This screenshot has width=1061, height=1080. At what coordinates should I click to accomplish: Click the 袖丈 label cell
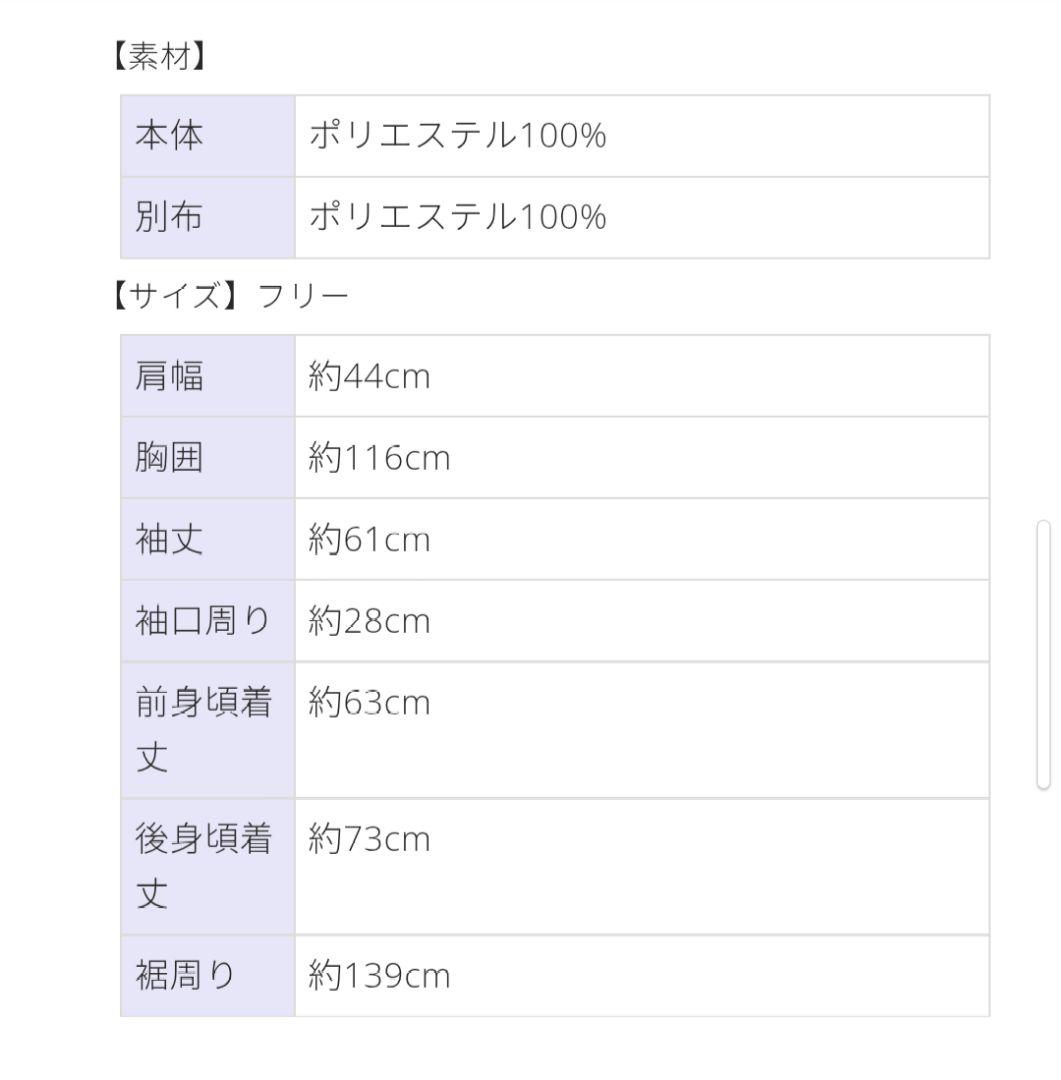[207, 540]
